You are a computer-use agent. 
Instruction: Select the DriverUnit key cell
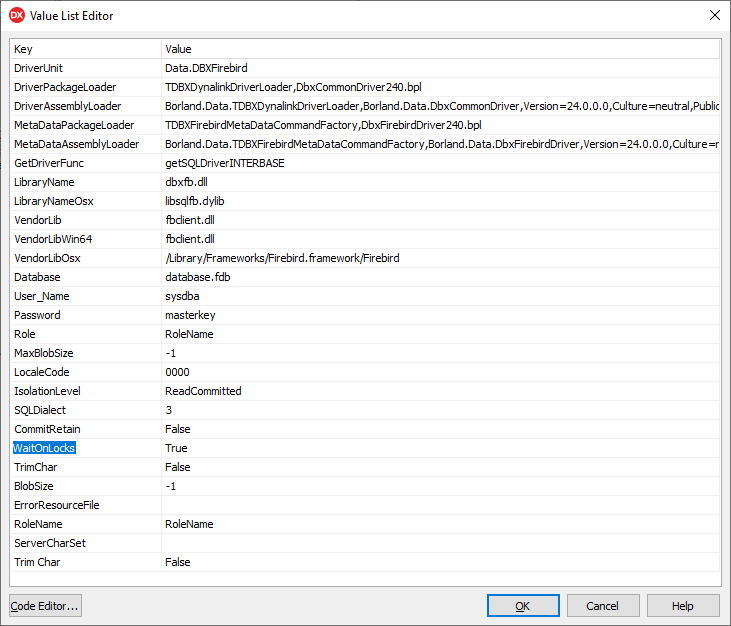pos(86,68)
